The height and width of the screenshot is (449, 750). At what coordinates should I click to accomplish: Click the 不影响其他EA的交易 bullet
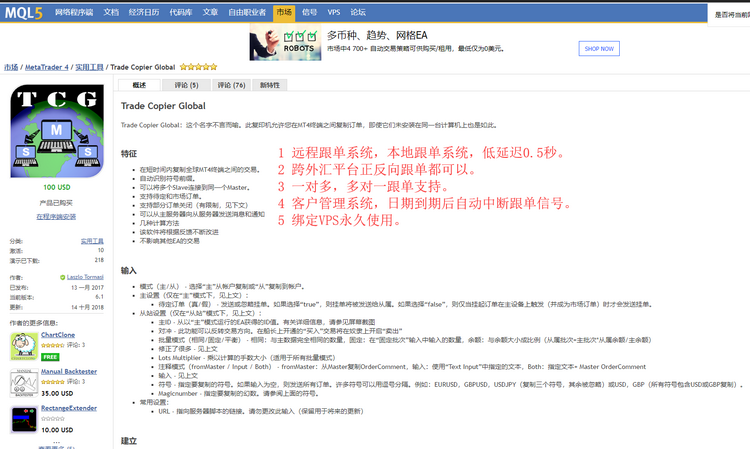169,241
